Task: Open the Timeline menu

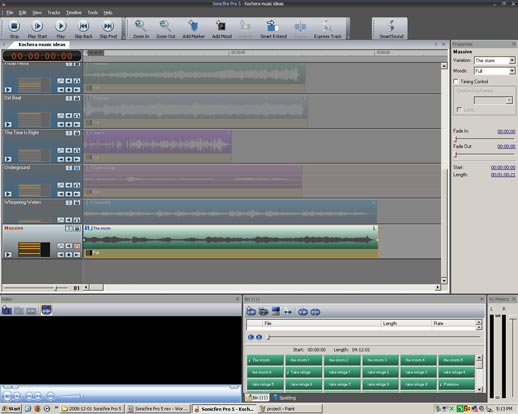Action: [x=74, y=13]
